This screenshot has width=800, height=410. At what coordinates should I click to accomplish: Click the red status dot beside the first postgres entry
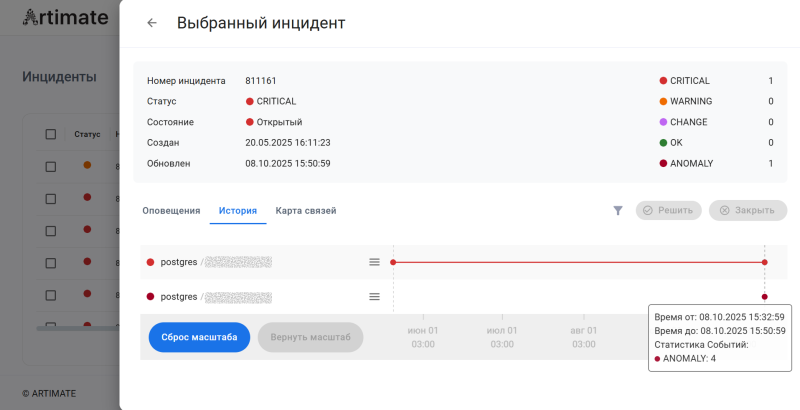pyautogui.click(x=151, y=262)
